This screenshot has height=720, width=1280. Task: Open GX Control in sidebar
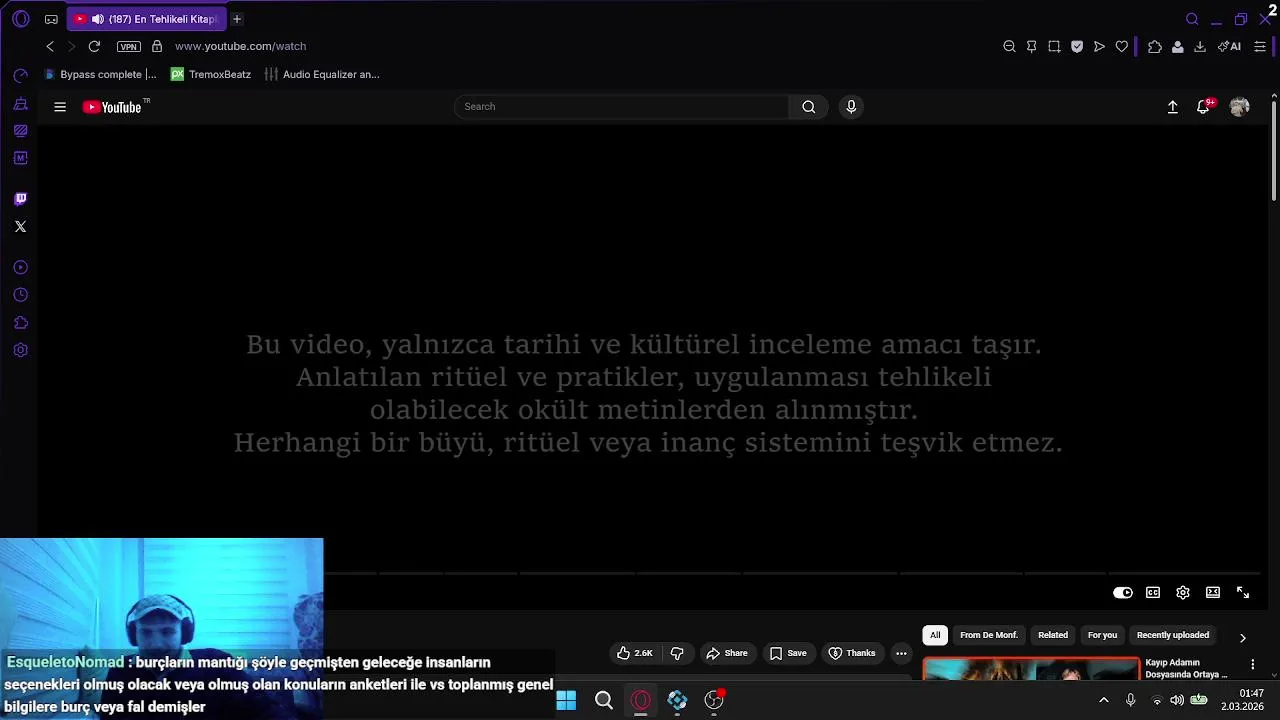click(20, 76)
